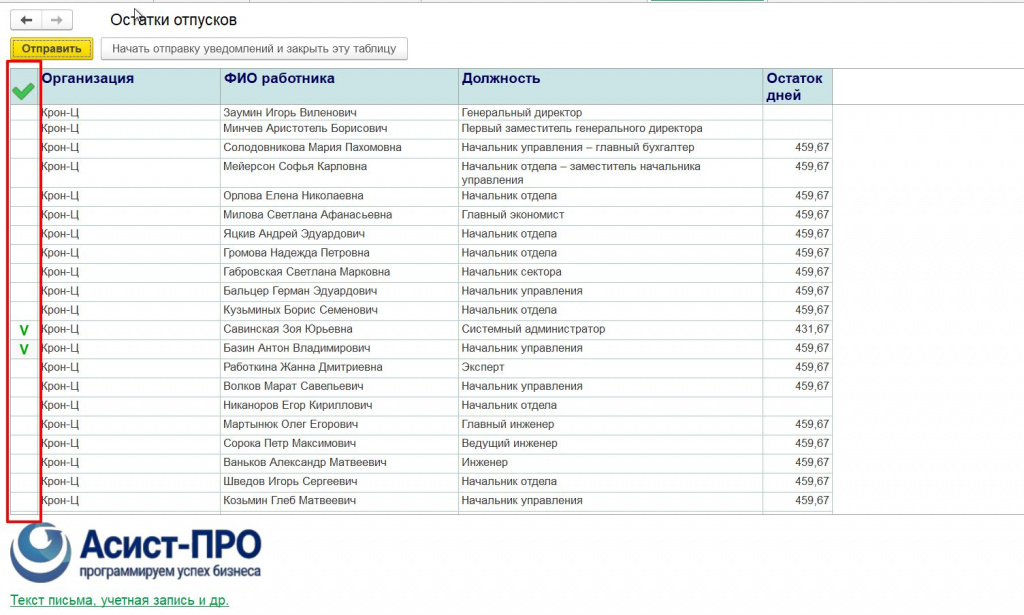This screenshot has width=1024, height=615.
Task: Click the ФИО работника column header
Action: tap(339, 86)
